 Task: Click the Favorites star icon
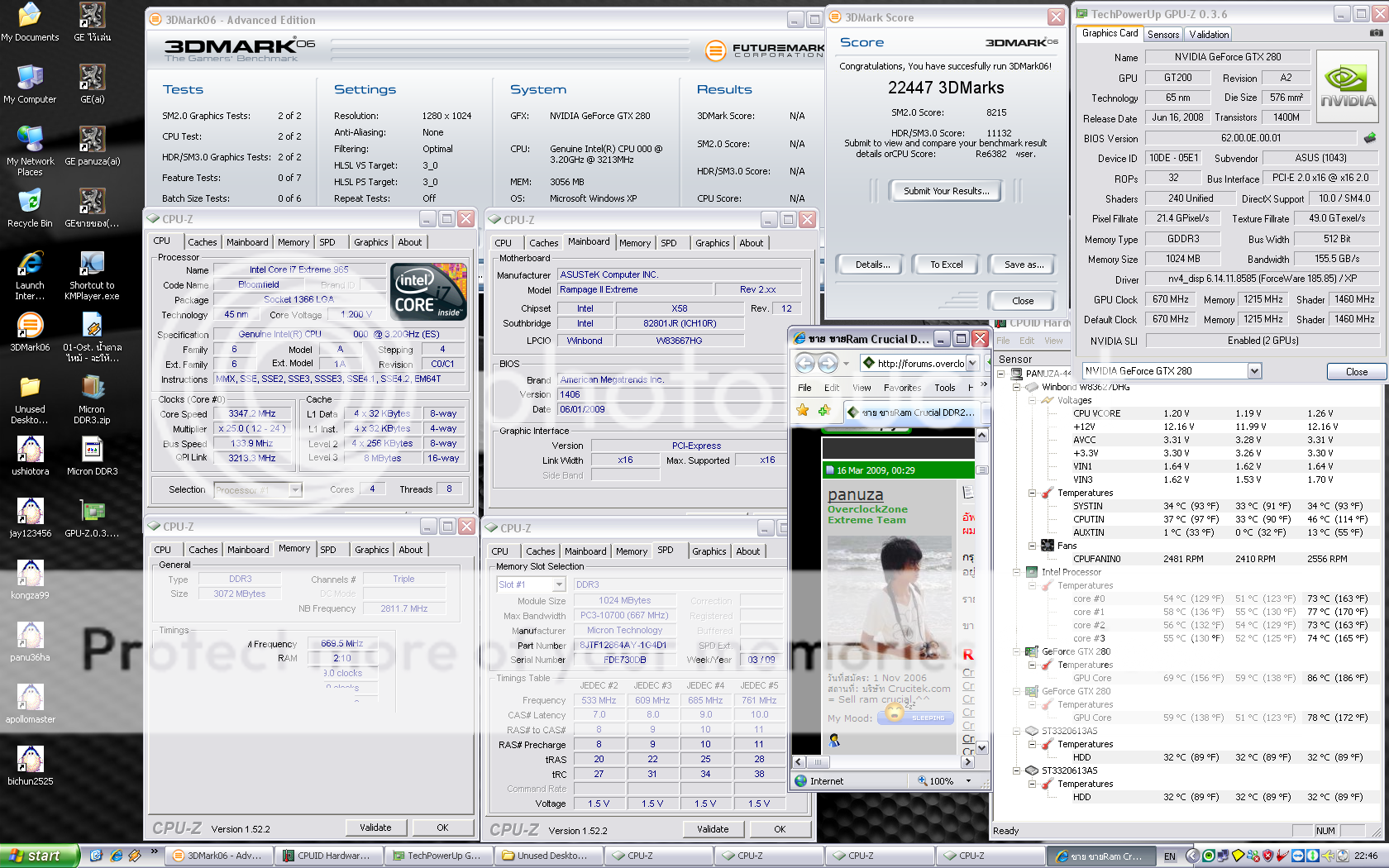pos(802,411)
